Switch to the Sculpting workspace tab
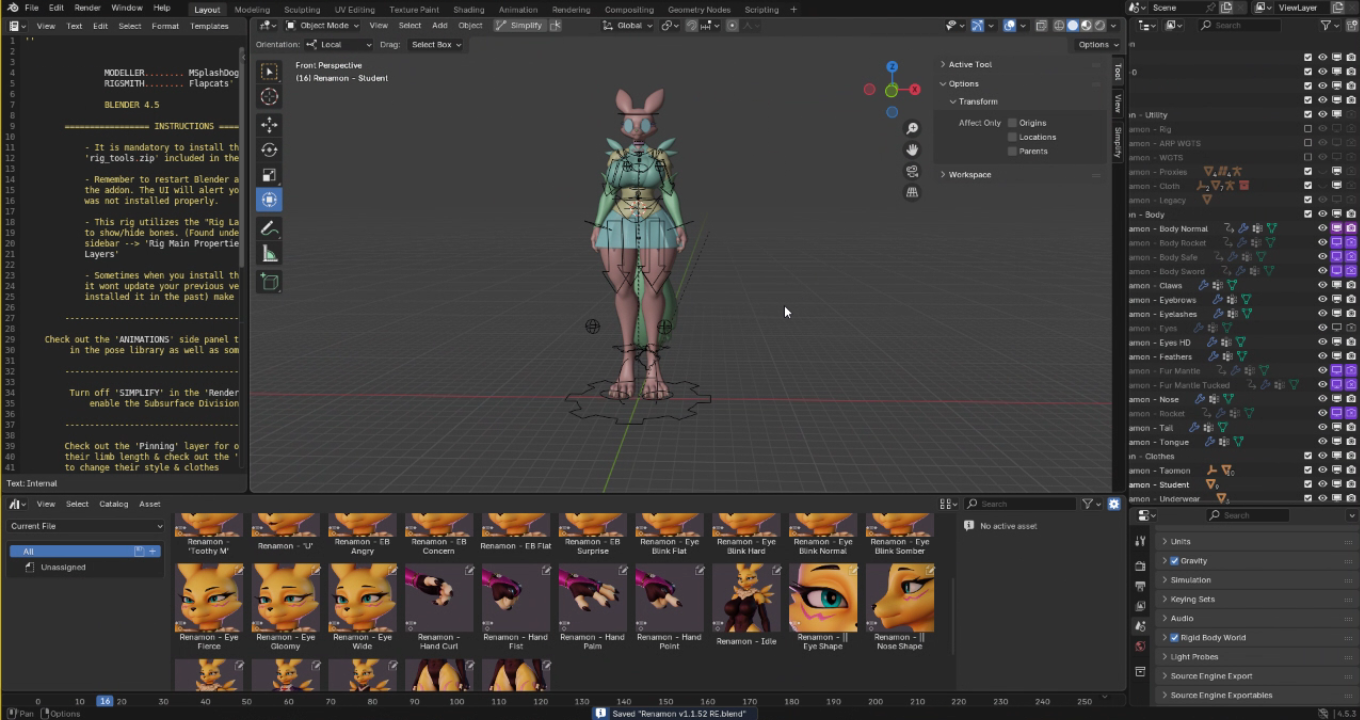 pyautogui.click(x=302, y=10)
